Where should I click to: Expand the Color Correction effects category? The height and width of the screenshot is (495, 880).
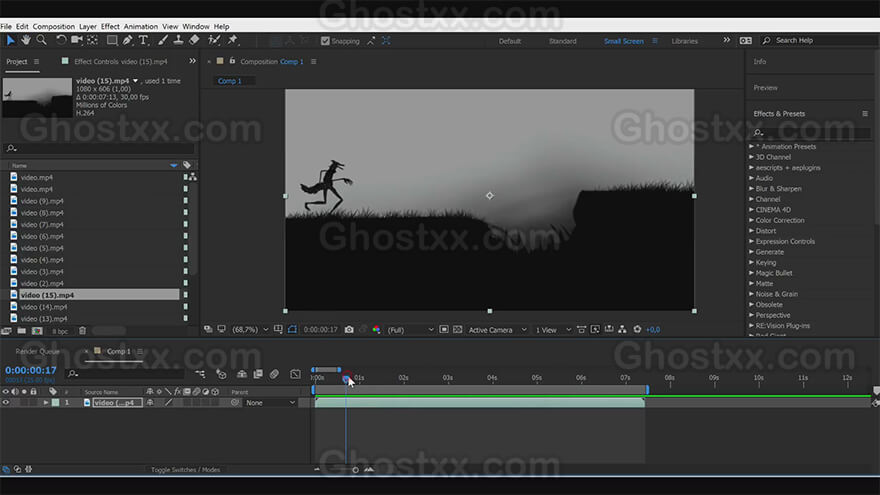751,220
